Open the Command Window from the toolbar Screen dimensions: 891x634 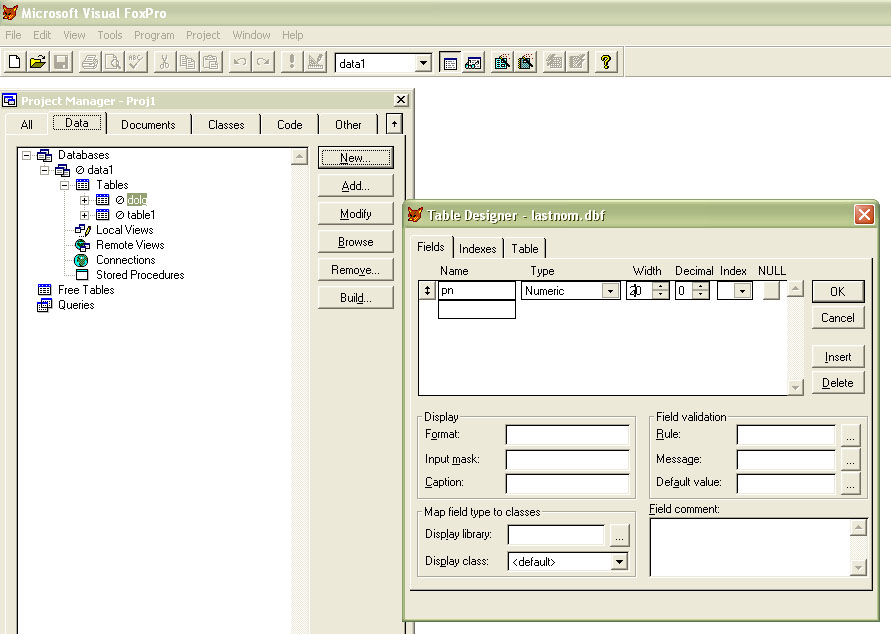tap(450, 62)
